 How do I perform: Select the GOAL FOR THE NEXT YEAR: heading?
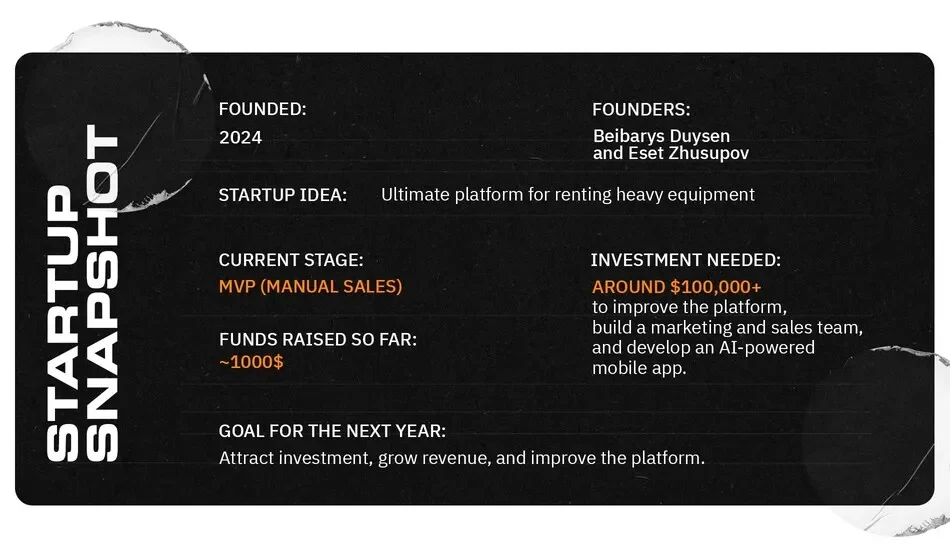pos(332,431)
